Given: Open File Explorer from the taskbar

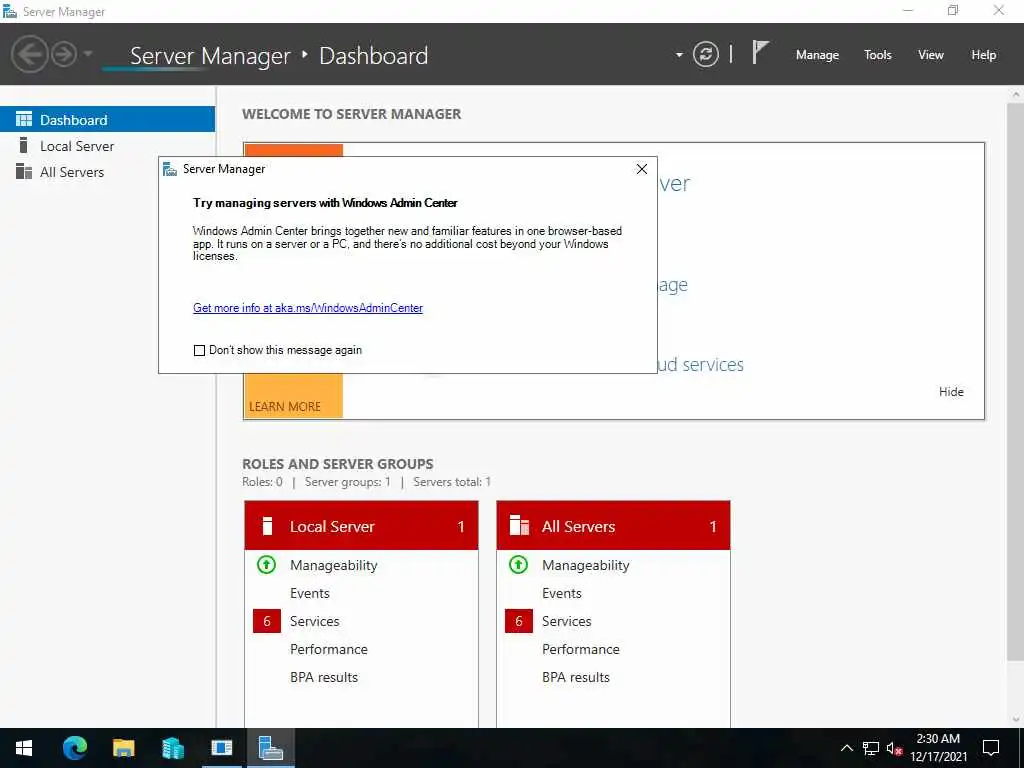Looking at the screenshot, I should 123,748.
